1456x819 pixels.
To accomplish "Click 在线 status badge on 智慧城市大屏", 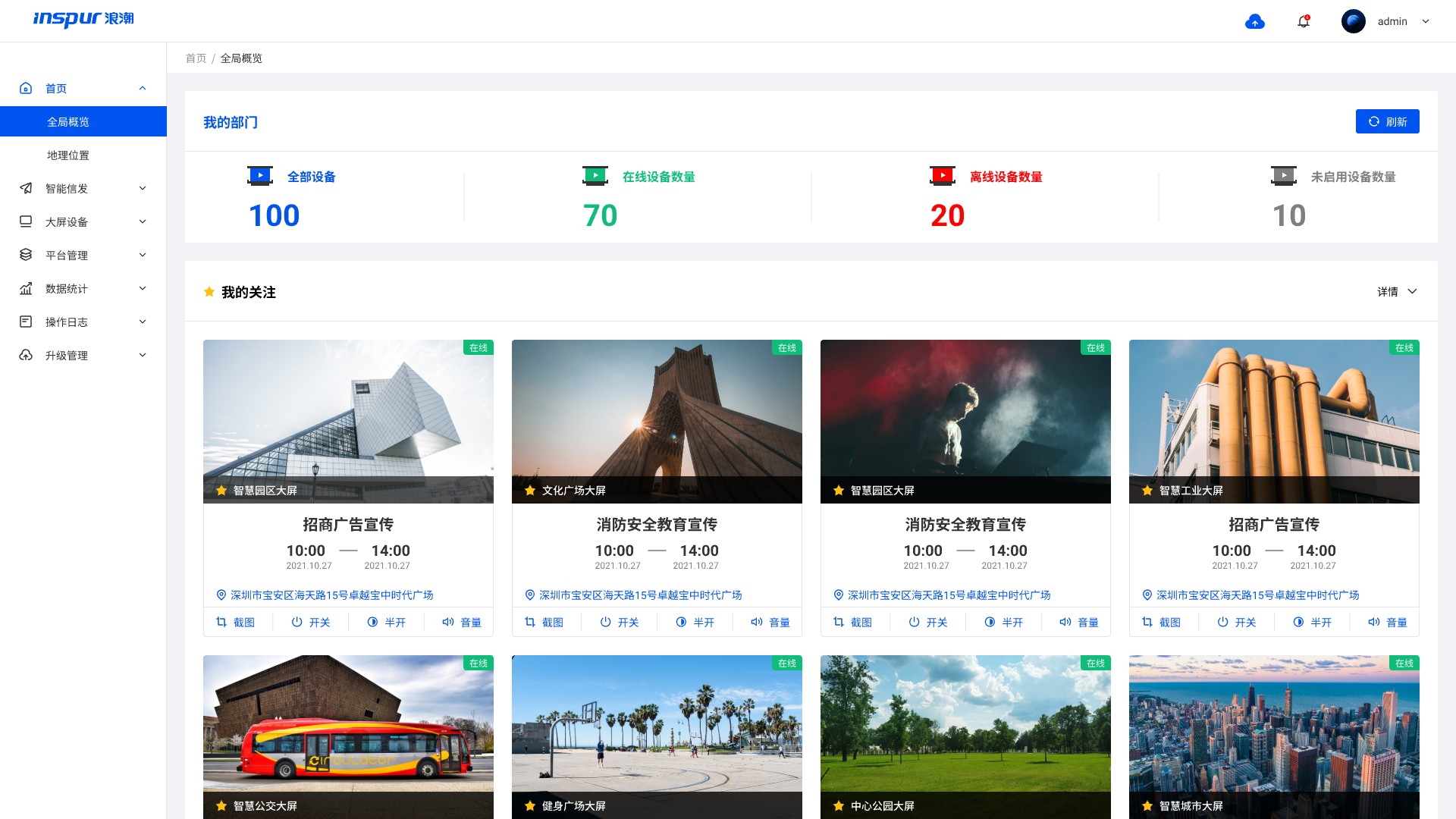I will point(1404,663).
